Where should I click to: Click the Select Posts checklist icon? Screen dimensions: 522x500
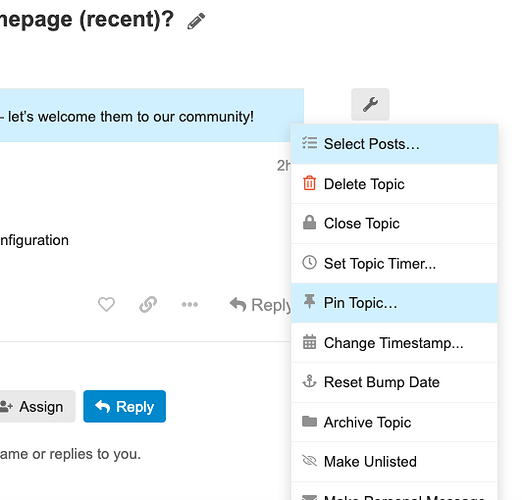click(x=309, y=143)
